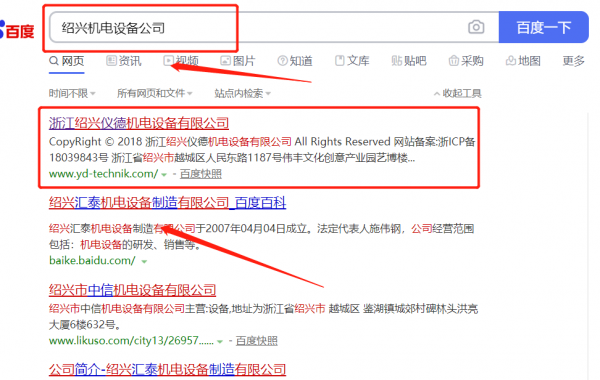Click the 贴吧 icon
This screenshot has width=600, height=380.
pyautogui.click(x=396, y=60)
